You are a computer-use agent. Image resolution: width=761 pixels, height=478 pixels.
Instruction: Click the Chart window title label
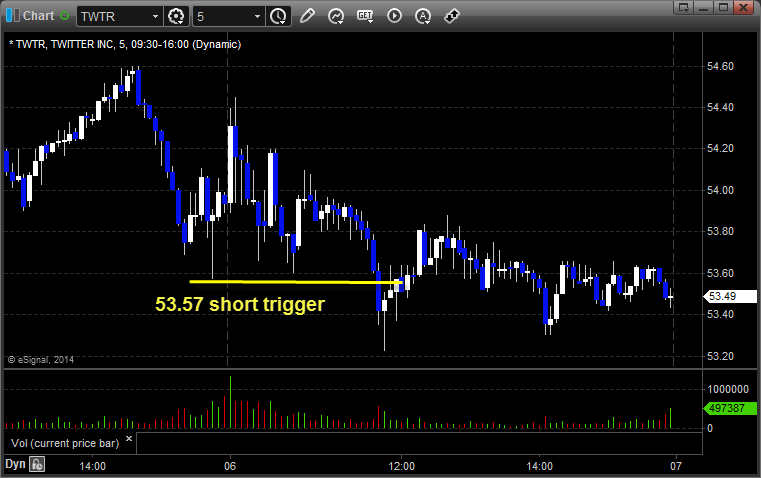pos(38,16)
